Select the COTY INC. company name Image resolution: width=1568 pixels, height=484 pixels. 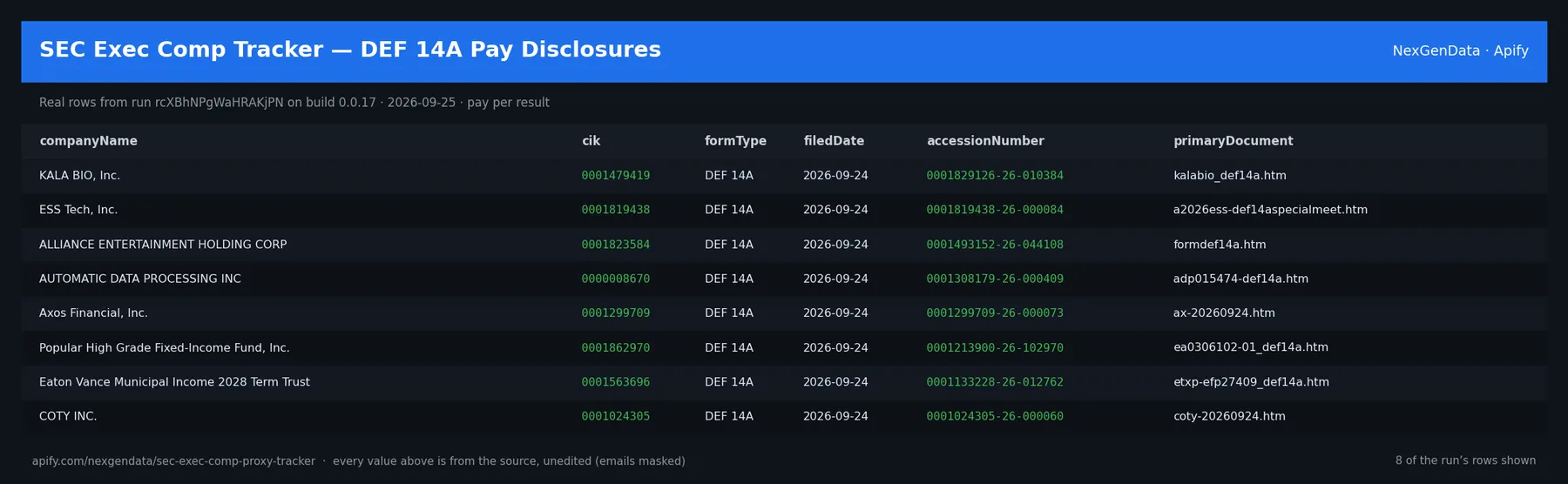(x=68, y=416)
